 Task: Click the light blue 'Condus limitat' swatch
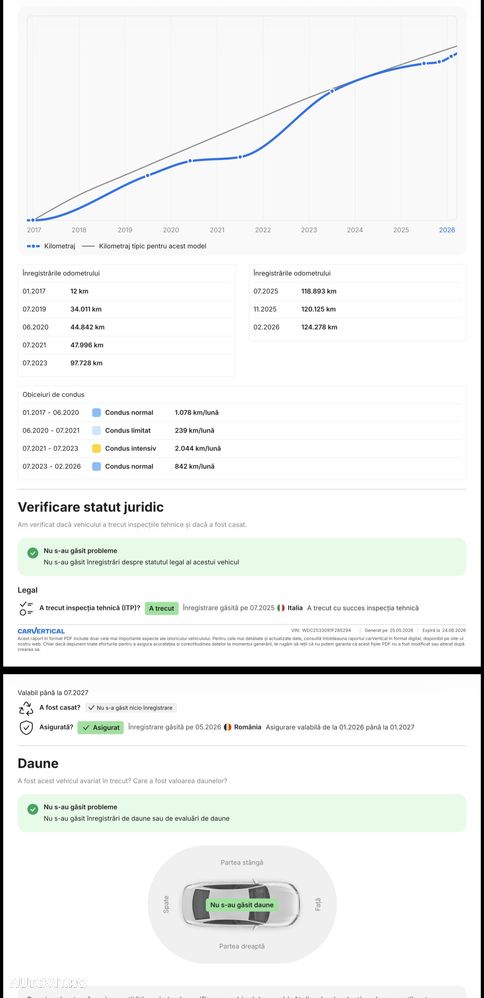[x=96, y=430]
